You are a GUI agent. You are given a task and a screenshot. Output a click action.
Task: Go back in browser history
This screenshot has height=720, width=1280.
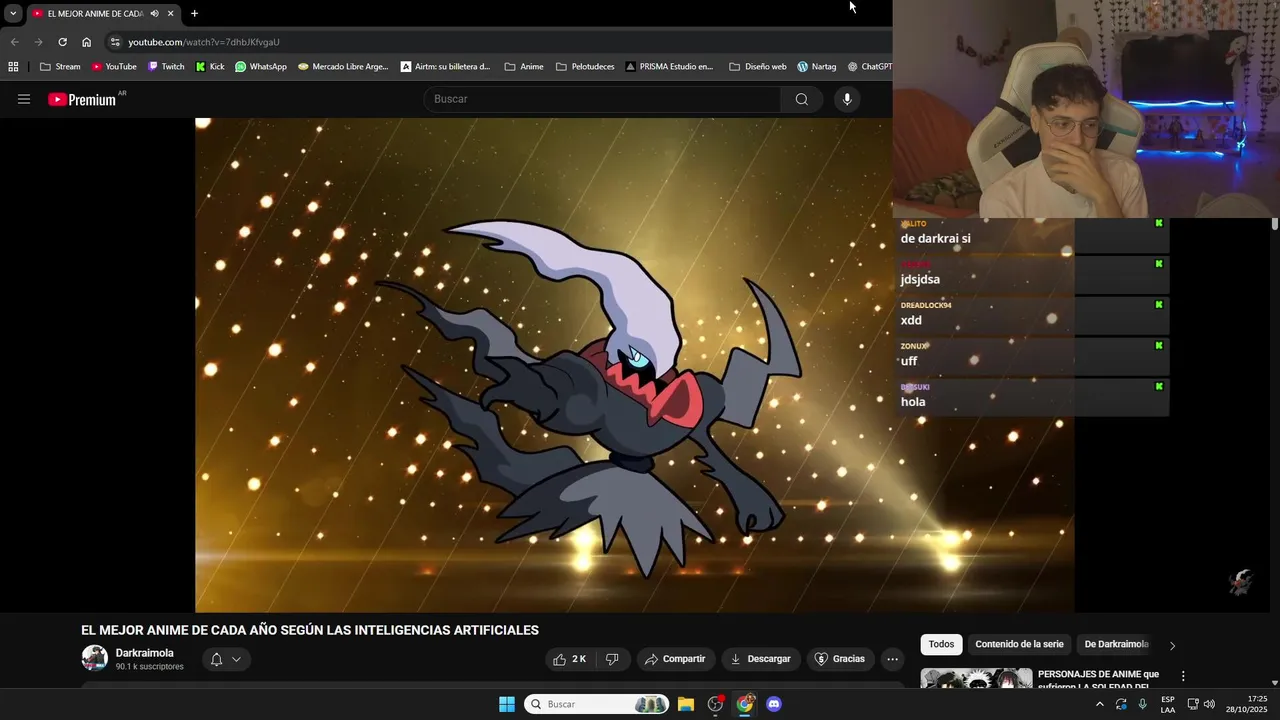(x=14, y=42)
